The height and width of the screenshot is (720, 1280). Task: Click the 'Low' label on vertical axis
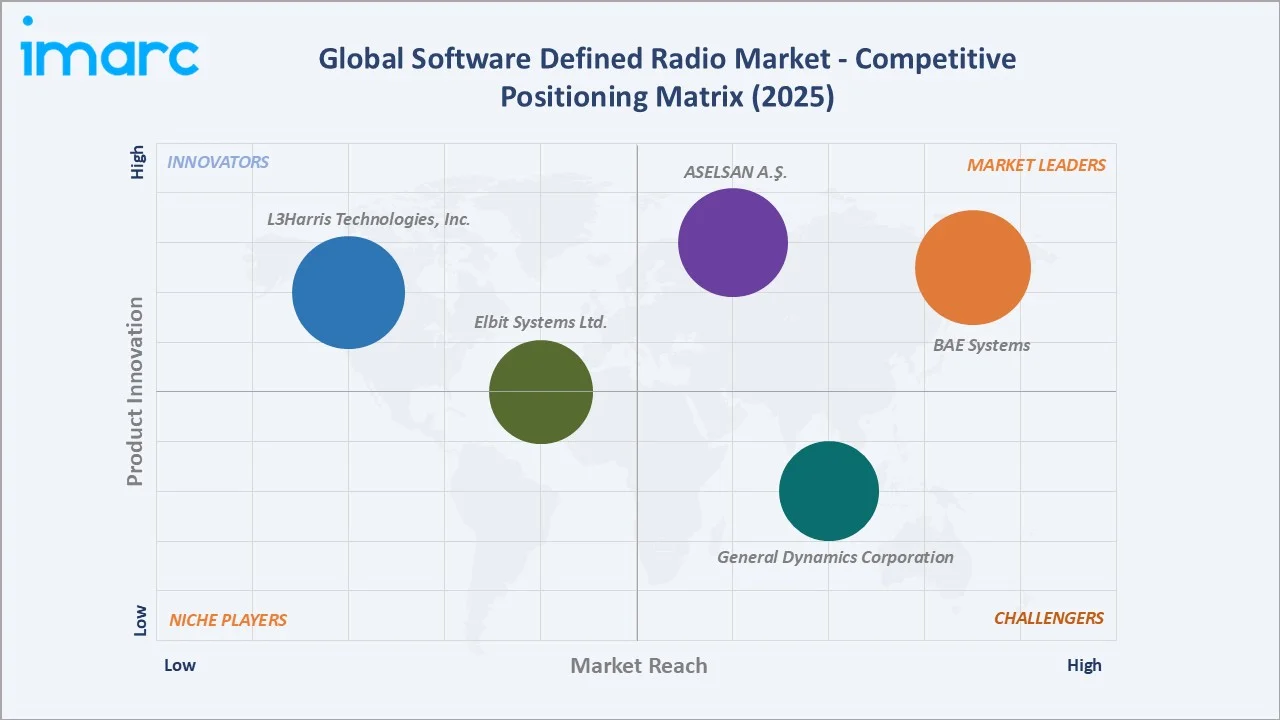click(139, 620)
